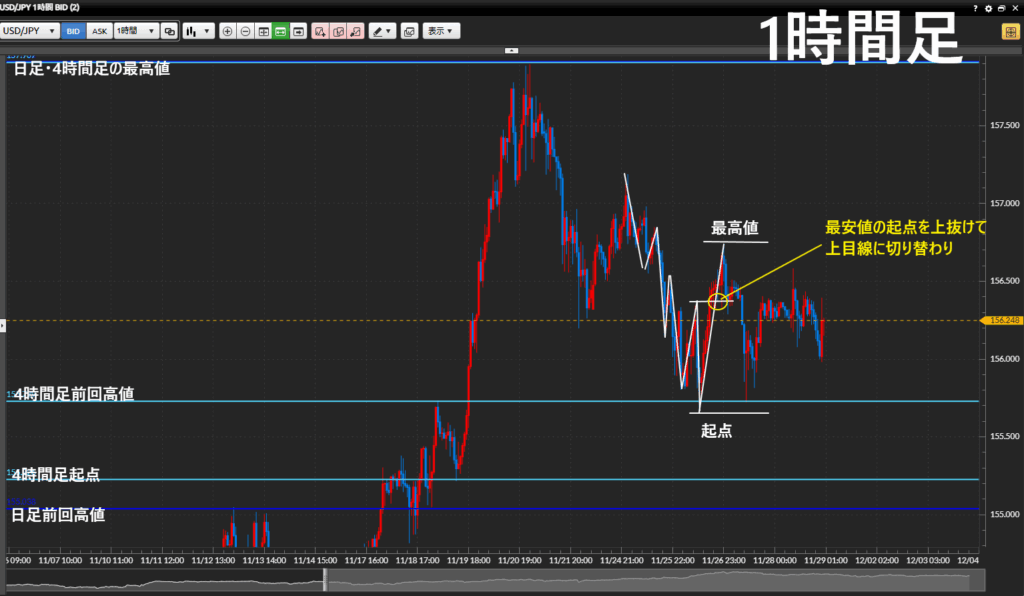Viewport: 1024px width, 596px height.
Task: Click the third pink chart edit icon
Action: tap(356, 31)
